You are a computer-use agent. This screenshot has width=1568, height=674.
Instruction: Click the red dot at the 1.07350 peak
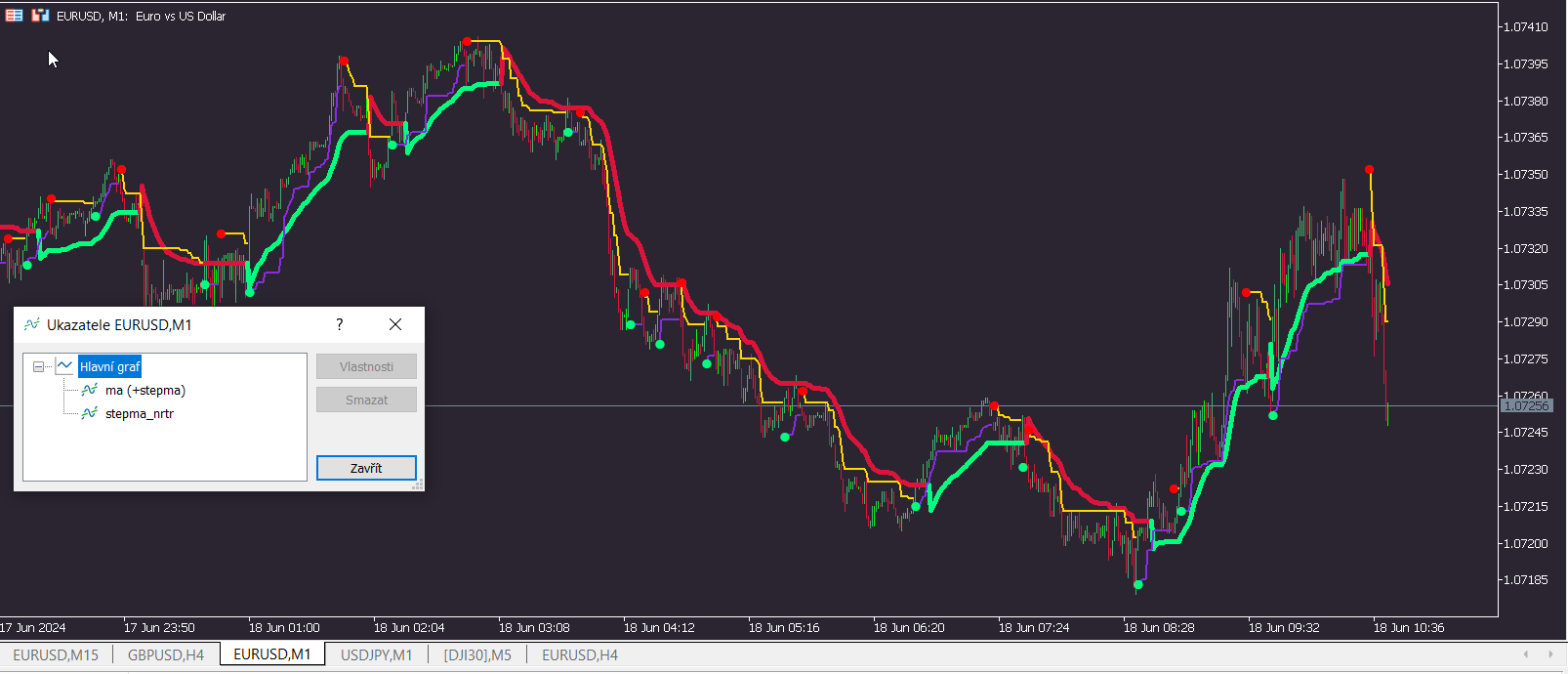tap(1370, 170)
